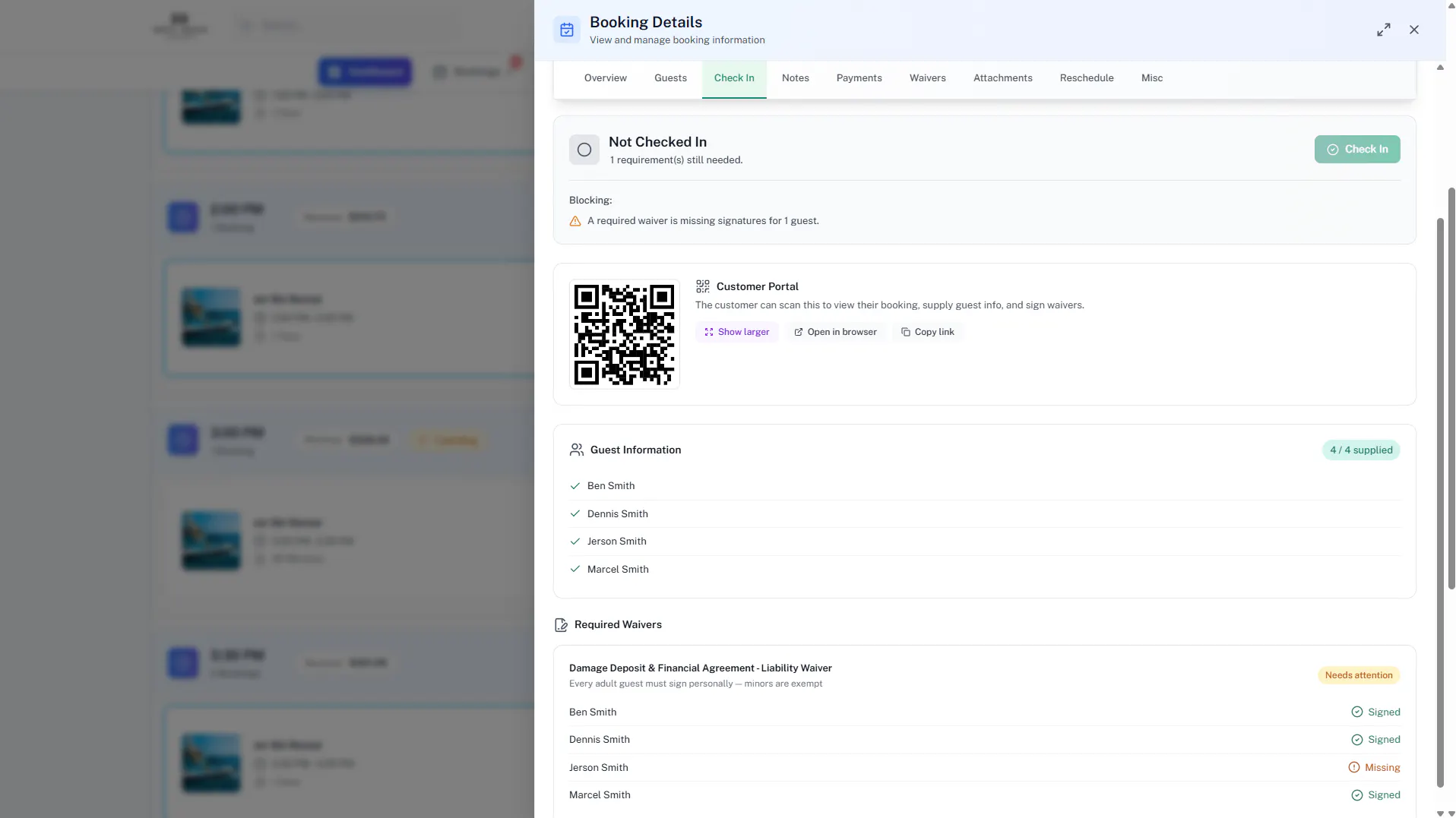
Task: Select the Check In tab
Action: 734,78
